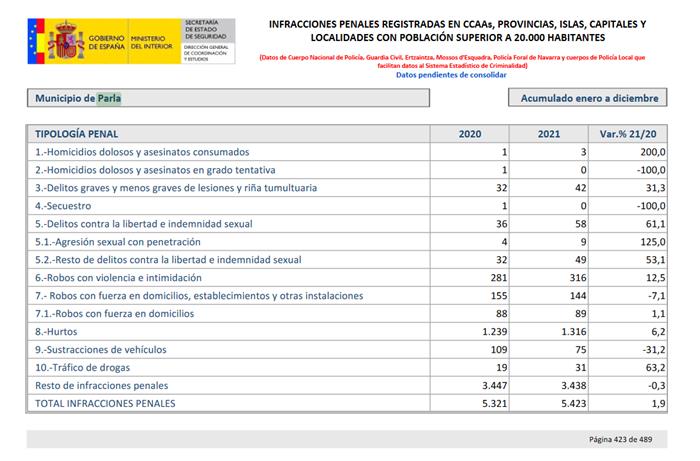Click the TIPOLOGÍA PENAL column header
The height and width of the screenshot is (461, 700).
tap(76, 133)
